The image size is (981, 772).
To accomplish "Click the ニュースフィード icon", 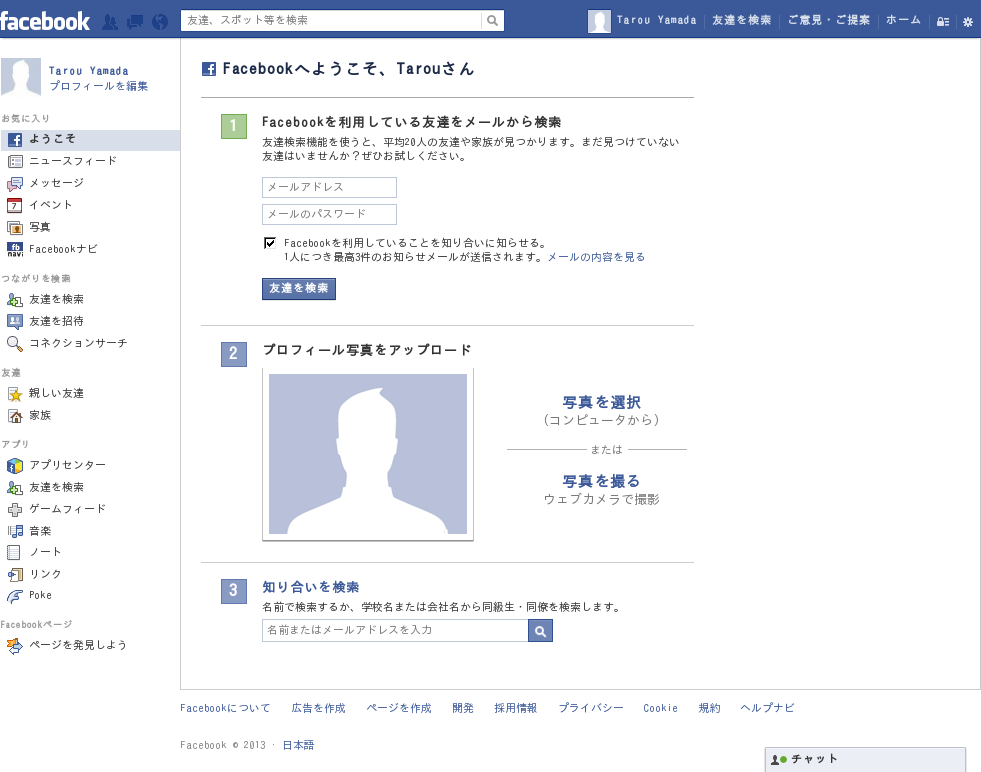I will 15,161.
